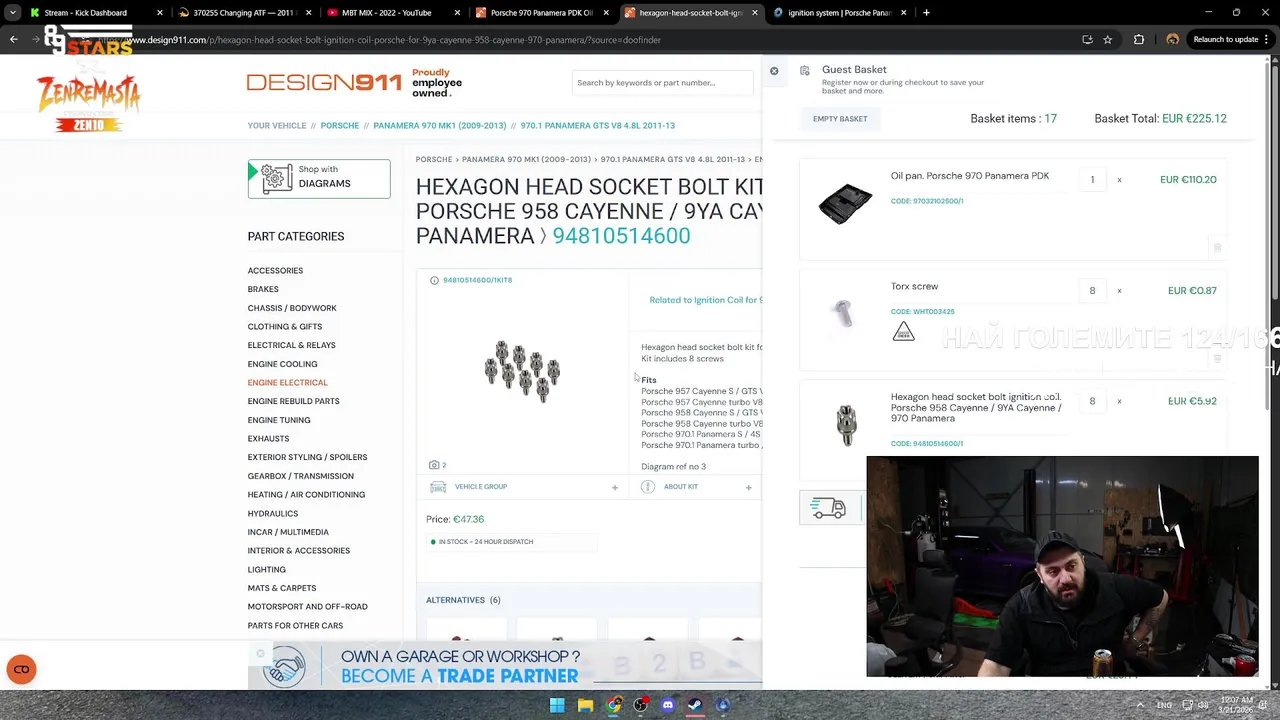Screen dimensions: 1280x720
Task: Open the chat widget bubble
Action: [21, 670]
